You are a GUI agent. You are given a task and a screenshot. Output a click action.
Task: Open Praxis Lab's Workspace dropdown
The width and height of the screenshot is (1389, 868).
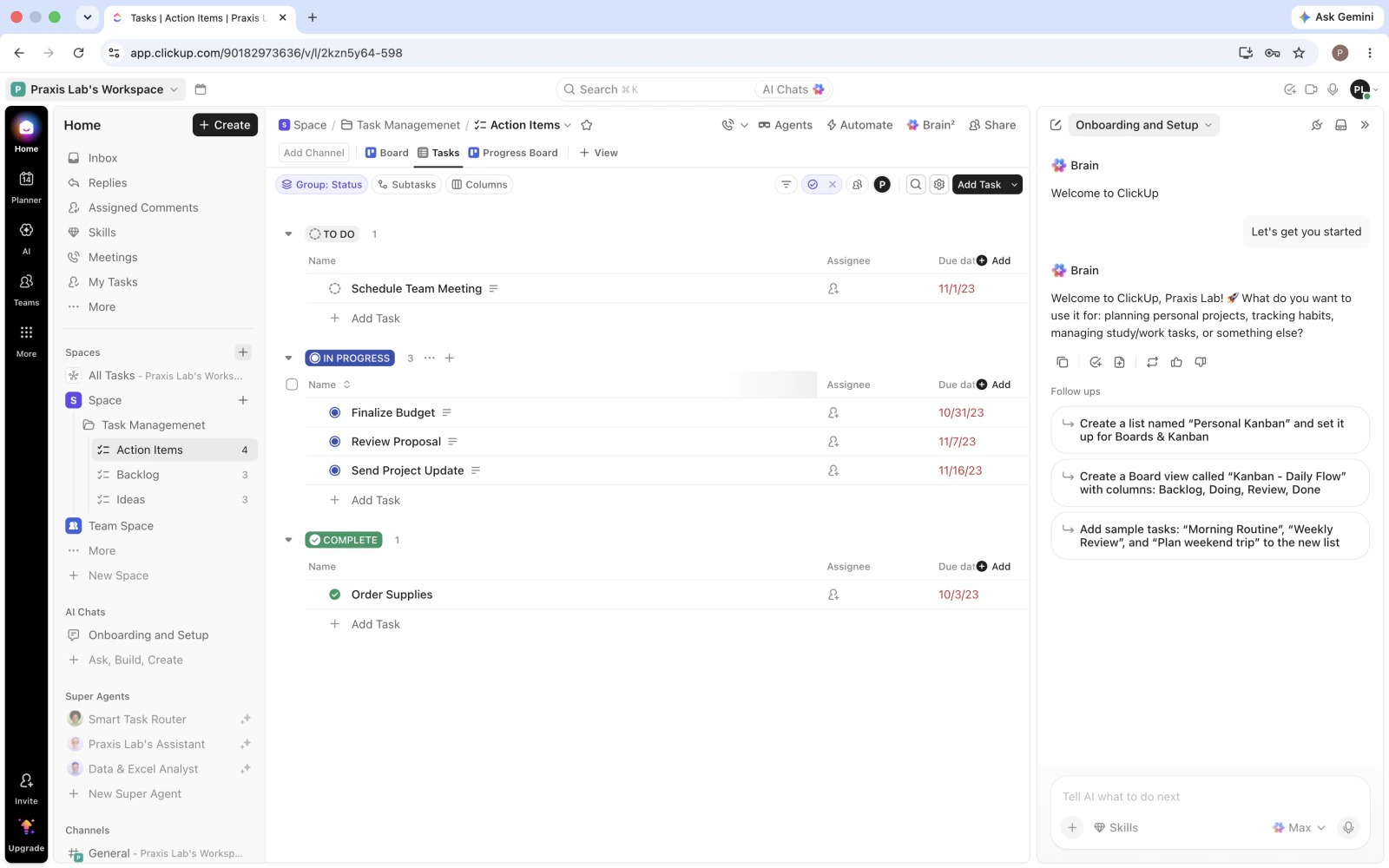95,89
